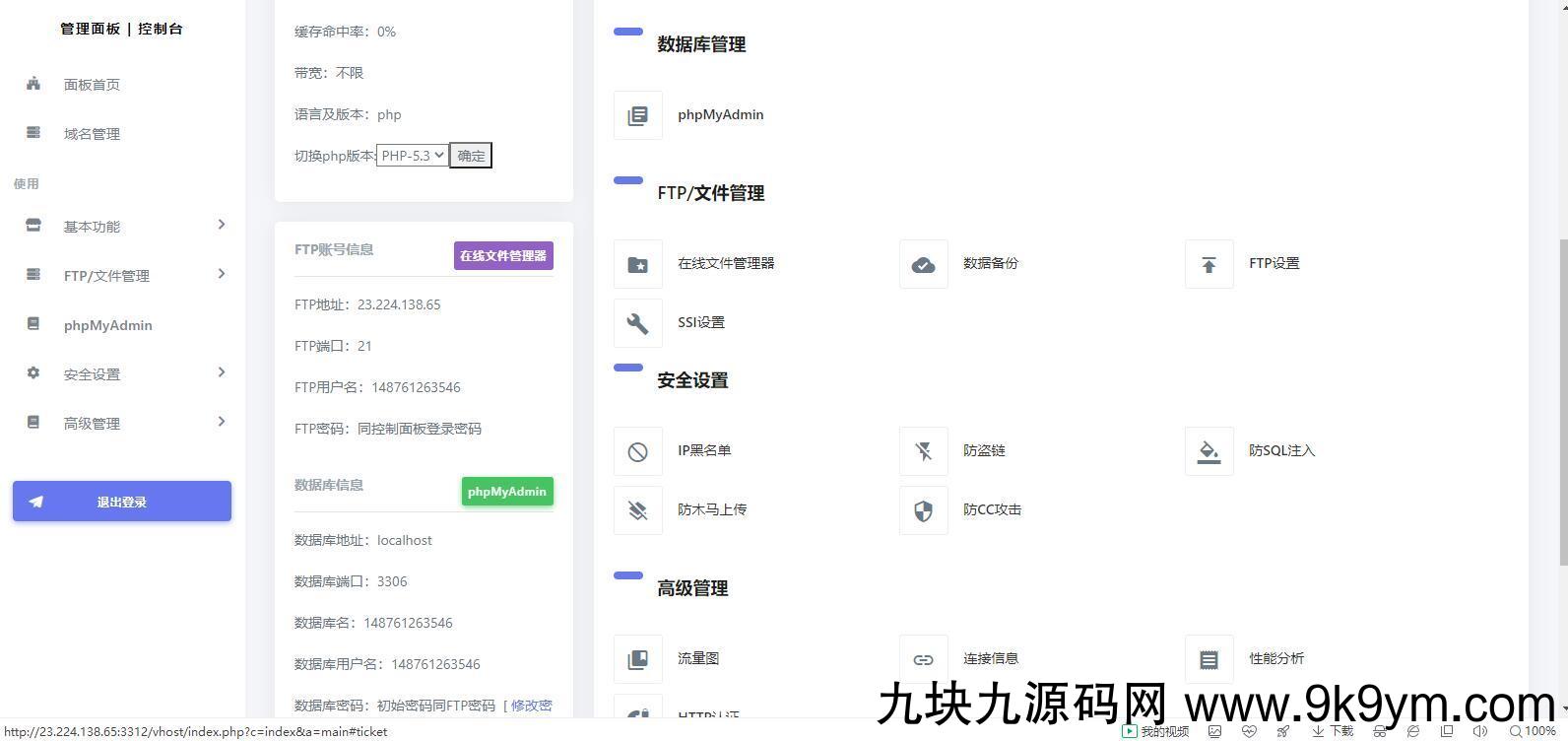The image size is (1568, 741).
Task: Click the 退出登录 logout button
Action: [x=122, y=502]
